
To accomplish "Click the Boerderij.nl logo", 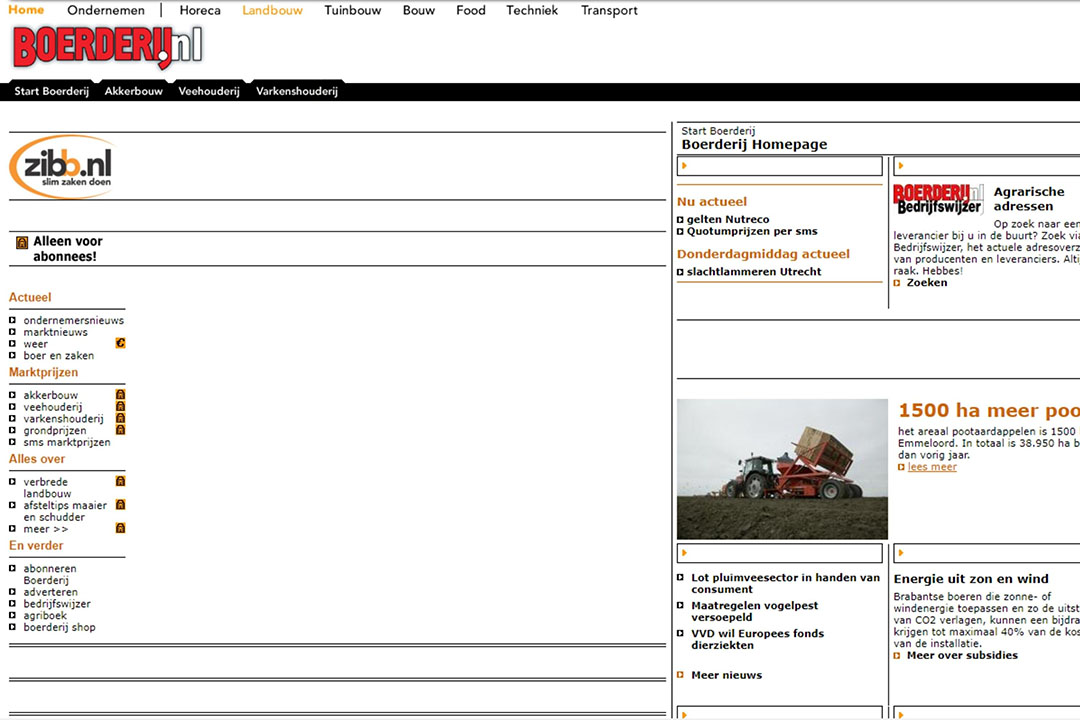I will click(x=107, y=48).
